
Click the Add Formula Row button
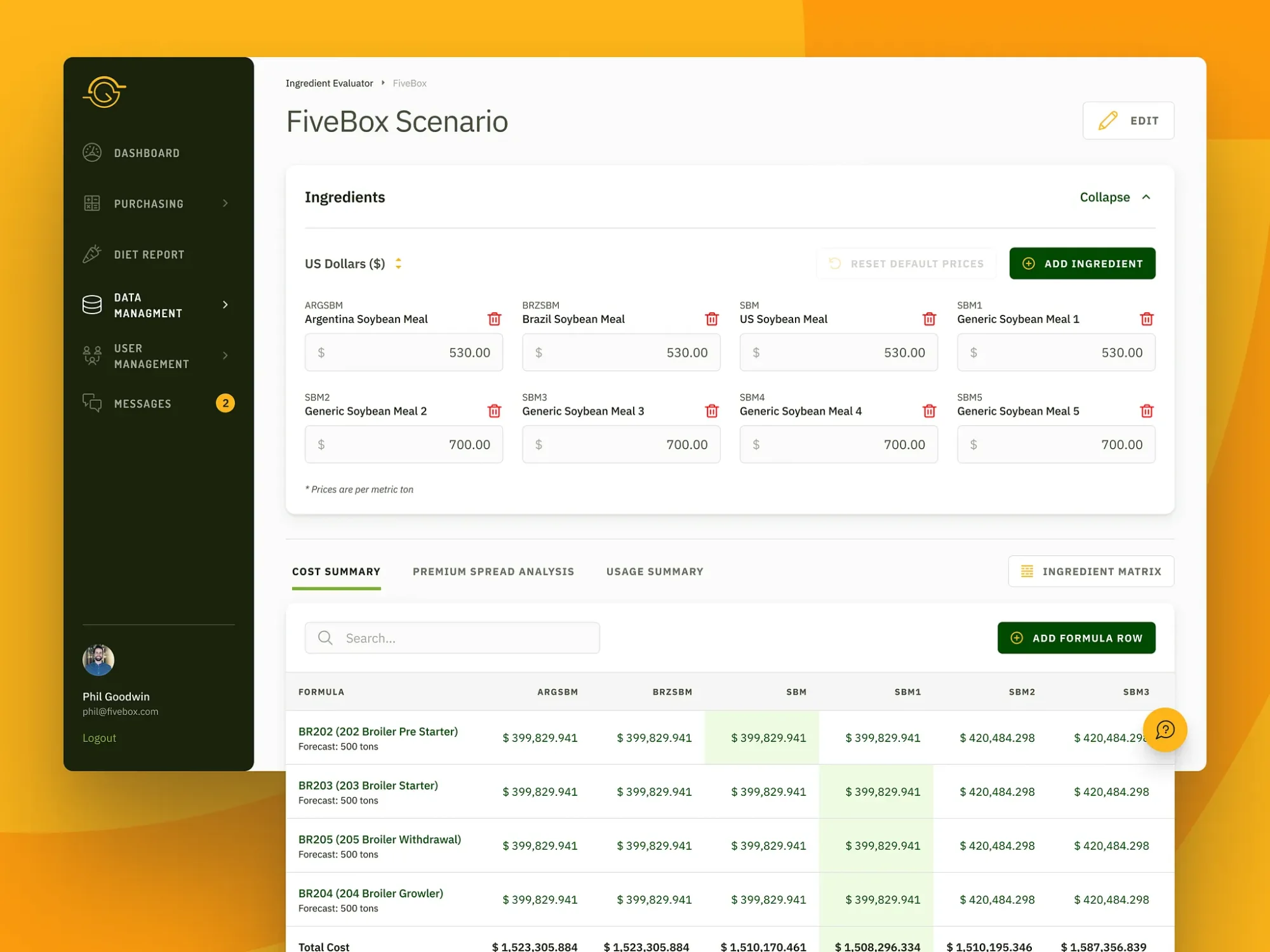[x=1076, y=638]
